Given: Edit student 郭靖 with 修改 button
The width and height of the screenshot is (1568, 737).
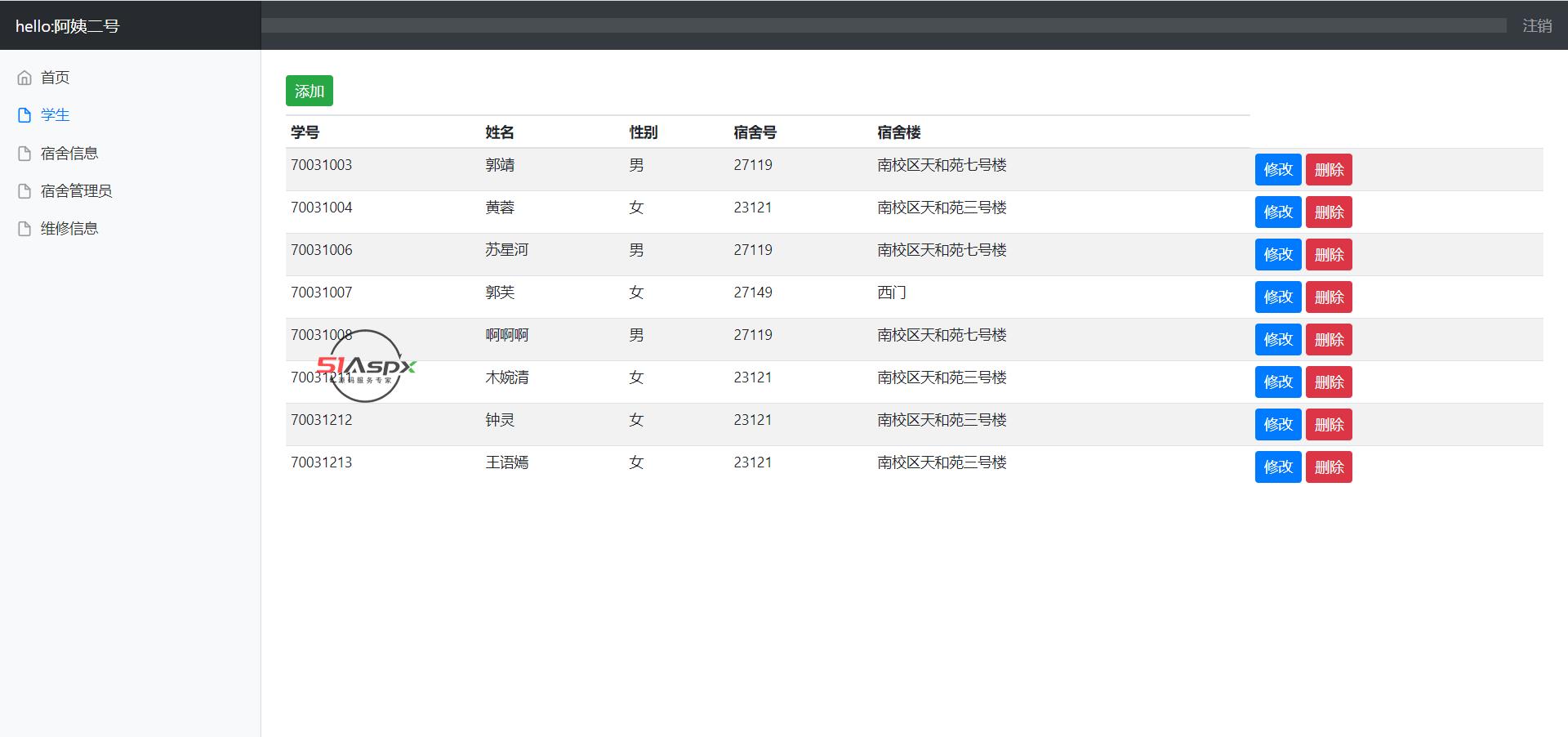Looking at the screenshot, I should coord(1277,170).
